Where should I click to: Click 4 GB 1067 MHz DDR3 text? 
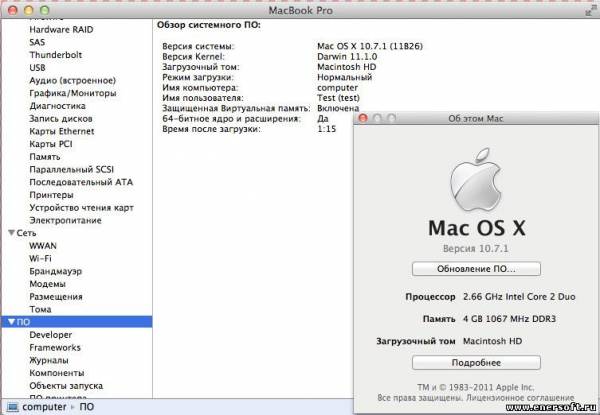509,319
